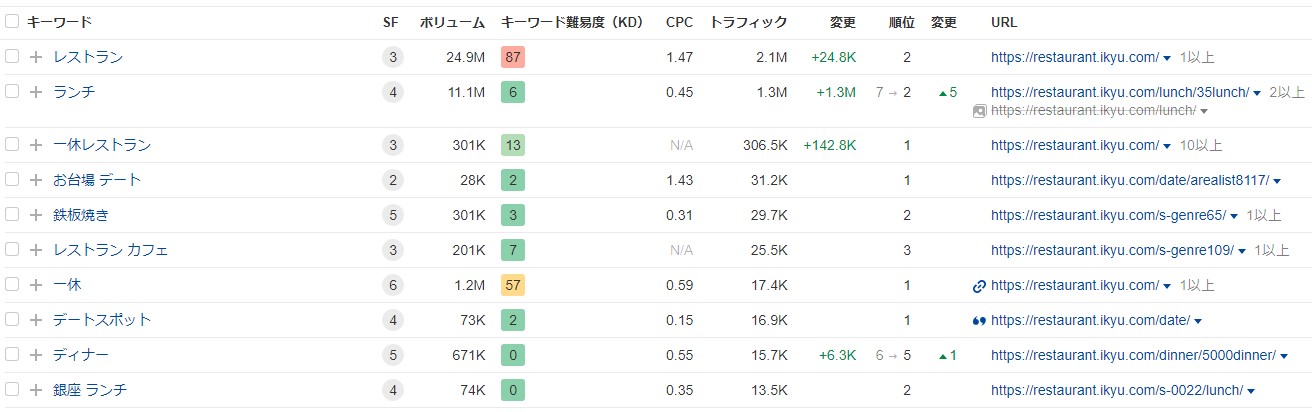
Task: Open SF count badge 5 for ディナー
Action: tap(392, 355)
